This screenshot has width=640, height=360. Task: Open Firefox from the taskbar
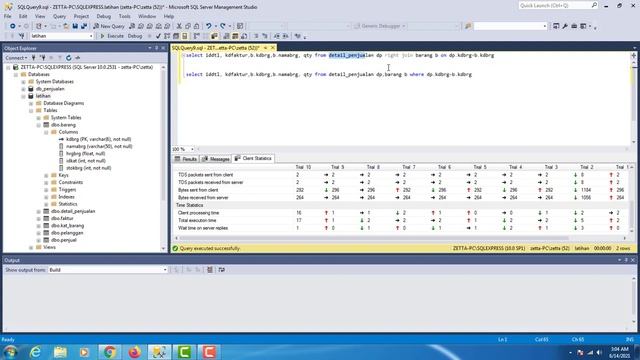[x=134, y=352]
